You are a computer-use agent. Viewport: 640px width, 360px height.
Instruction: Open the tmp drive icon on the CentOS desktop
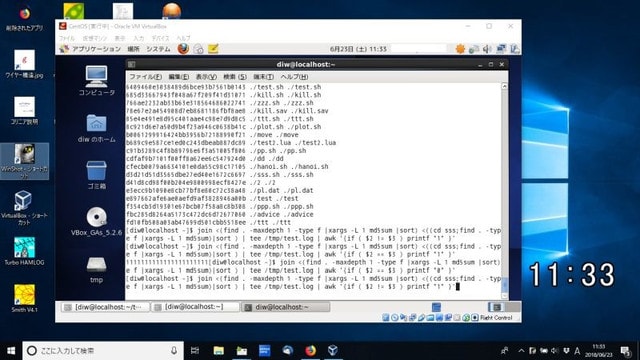point(96,269)
